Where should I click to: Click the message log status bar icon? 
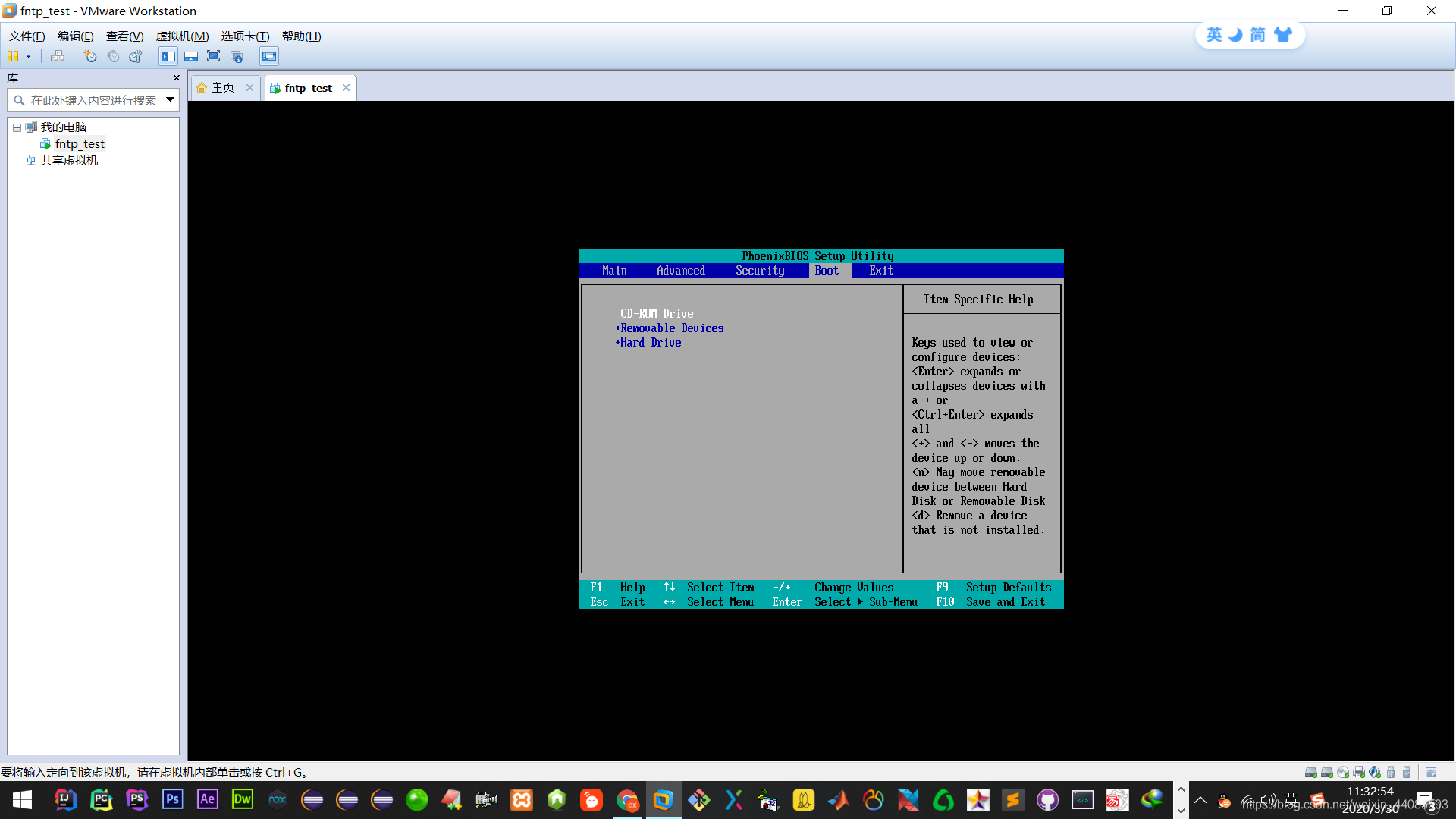1431,773
